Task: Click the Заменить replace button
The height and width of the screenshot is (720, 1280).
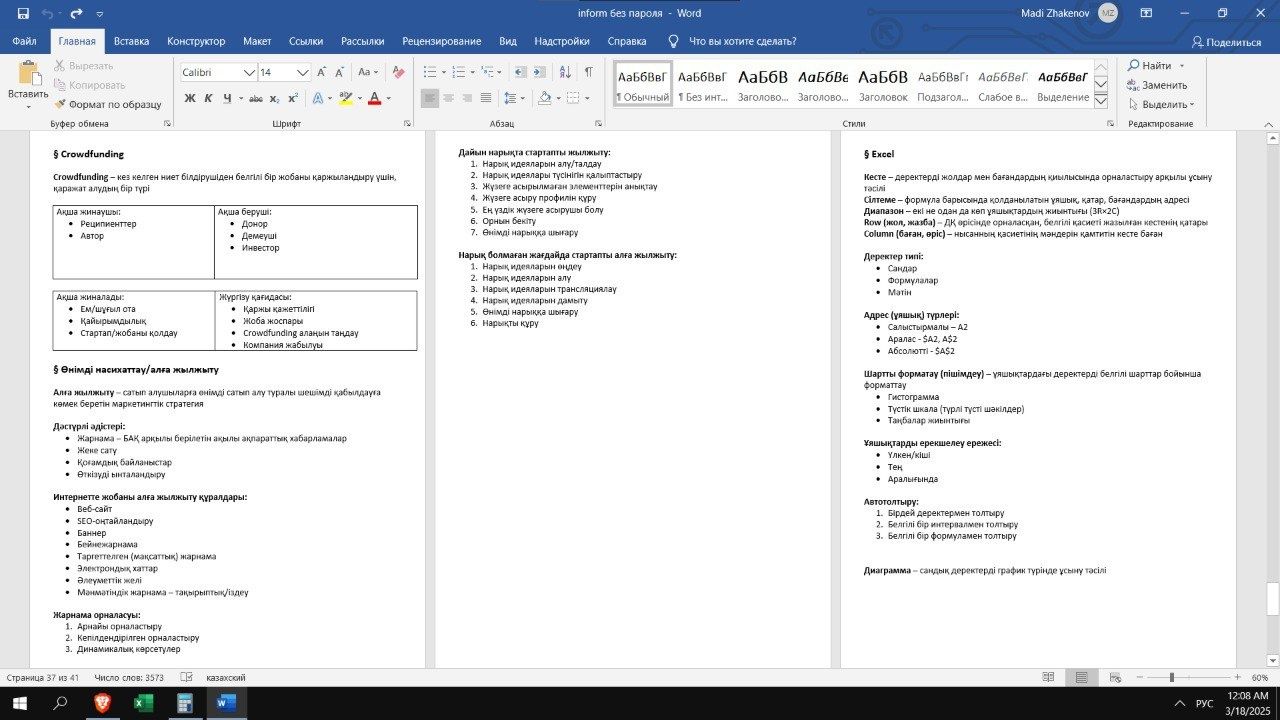Action: [1157, 85]
